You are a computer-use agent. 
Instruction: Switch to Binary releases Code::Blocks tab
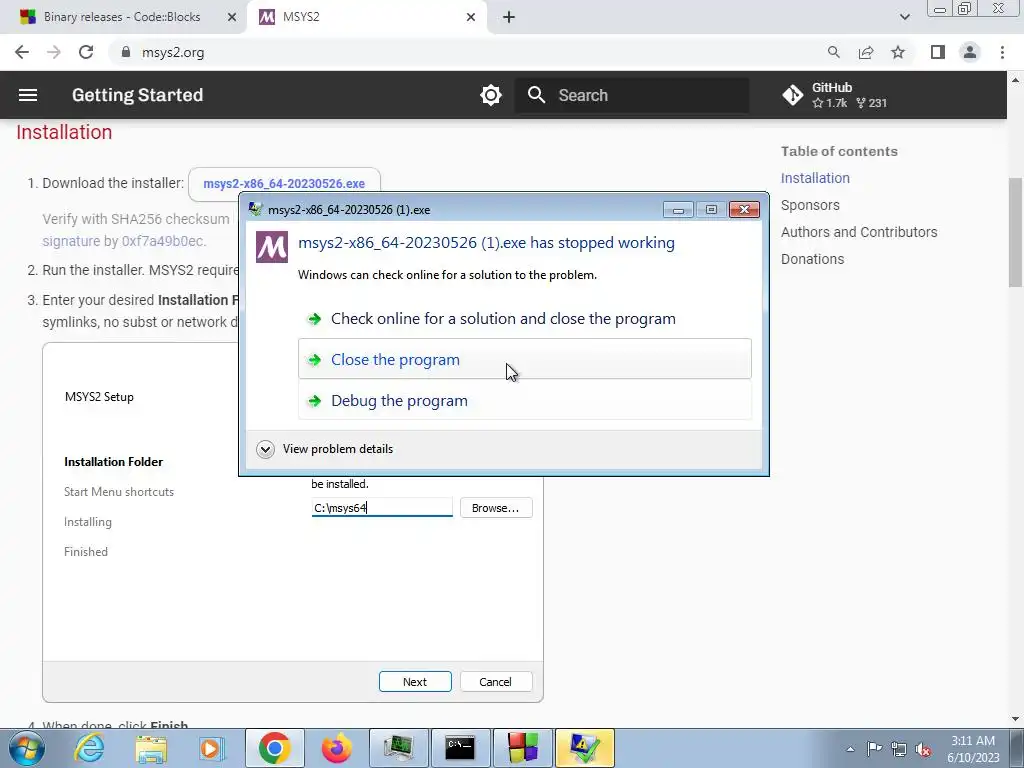(121, 17)
